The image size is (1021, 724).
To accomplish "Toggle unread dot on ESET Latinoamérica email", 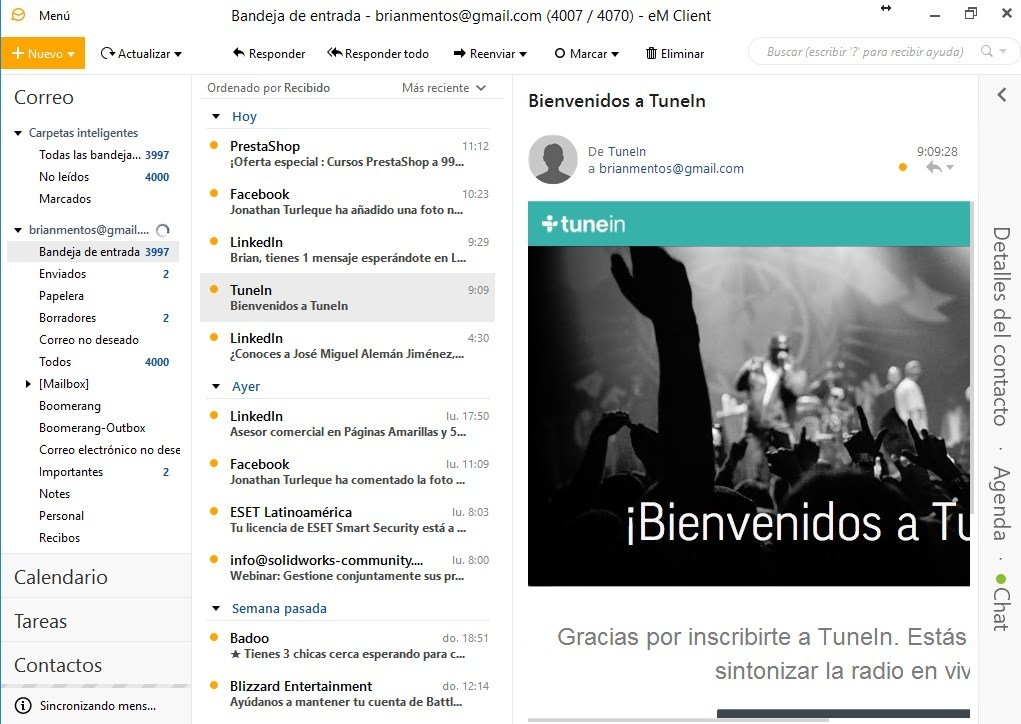I will 214,511.
